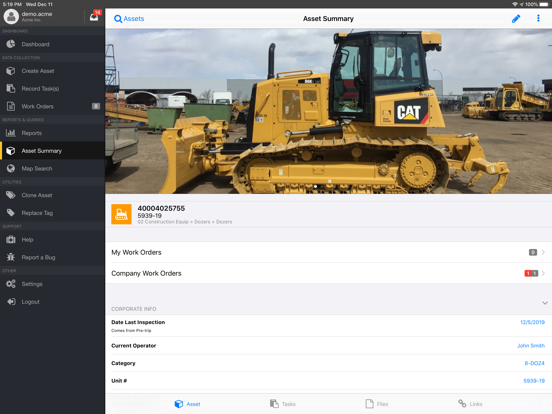
Task: Click the My Work Orders chevron
Action: [543, 252]
